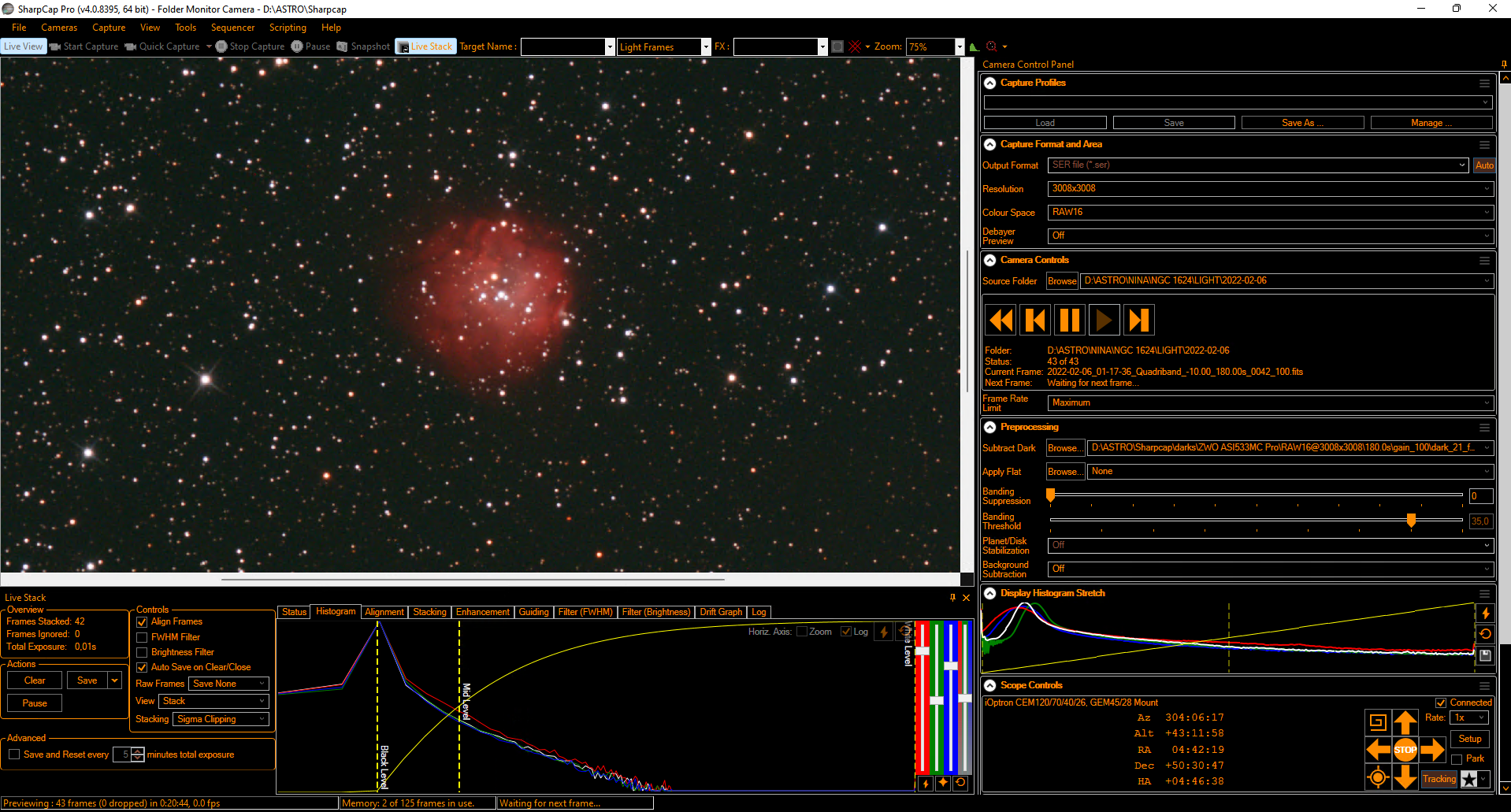Switch to the Alignment tab
This screenshot has height=812, width=1511.
click(x=384, y=612)
